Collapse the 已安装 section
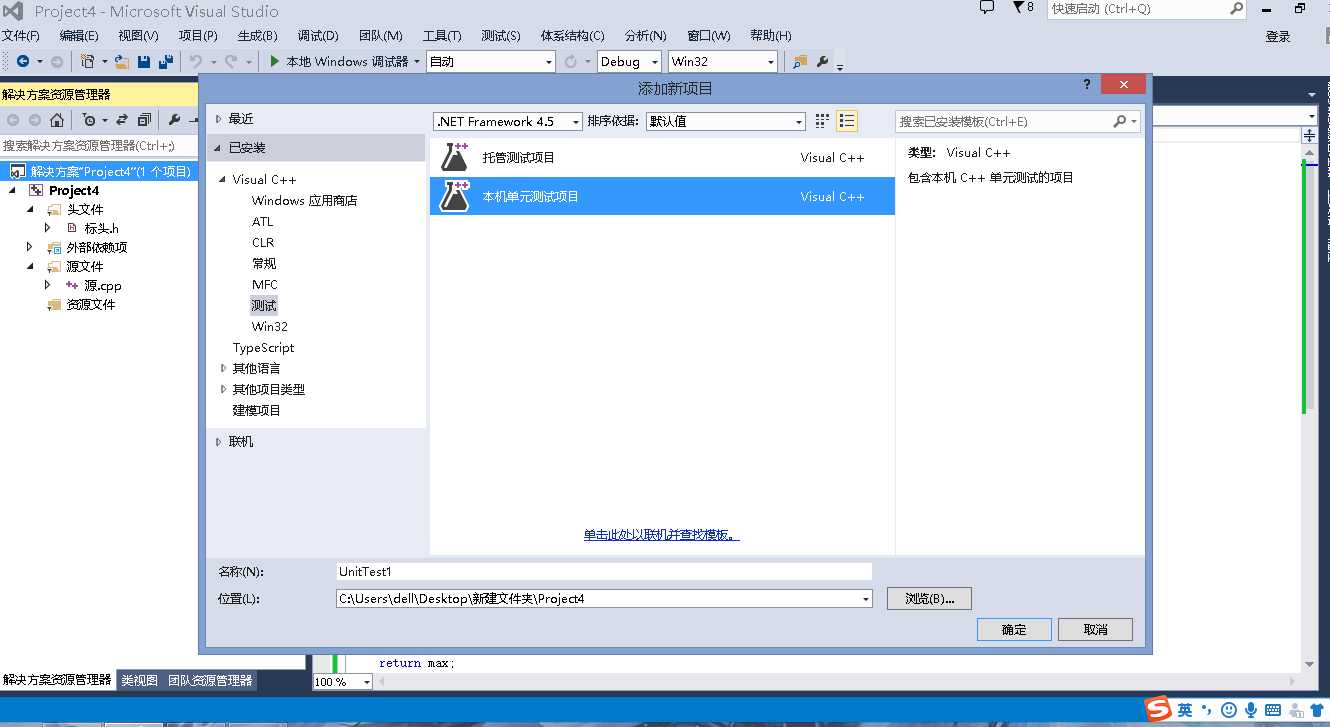This screenshot has height=727, width=1330. pos(219,148)
